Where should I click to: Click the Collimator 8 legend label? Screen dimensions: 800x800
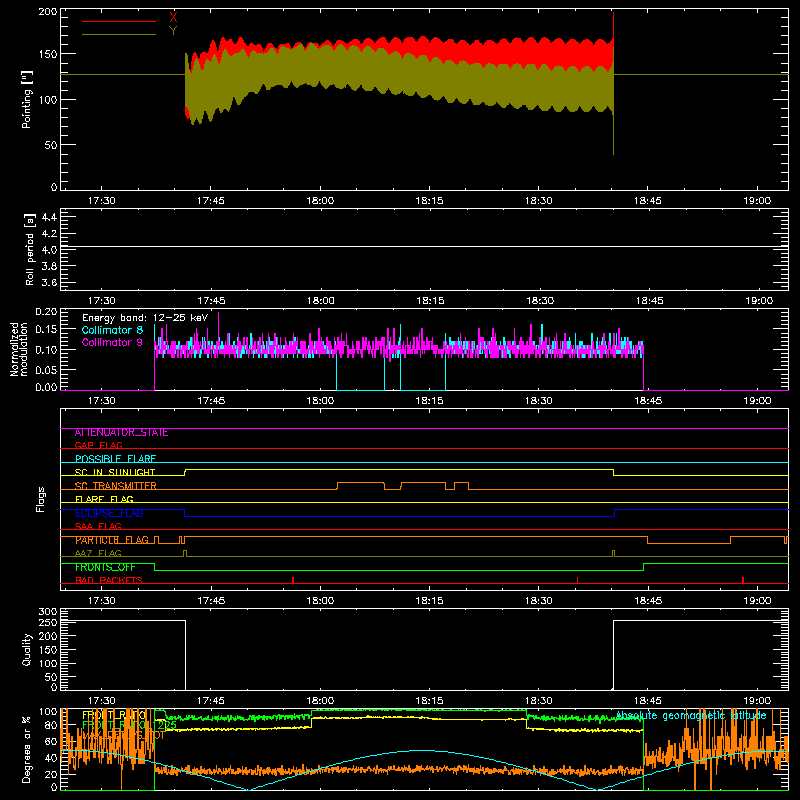(112, 330)
